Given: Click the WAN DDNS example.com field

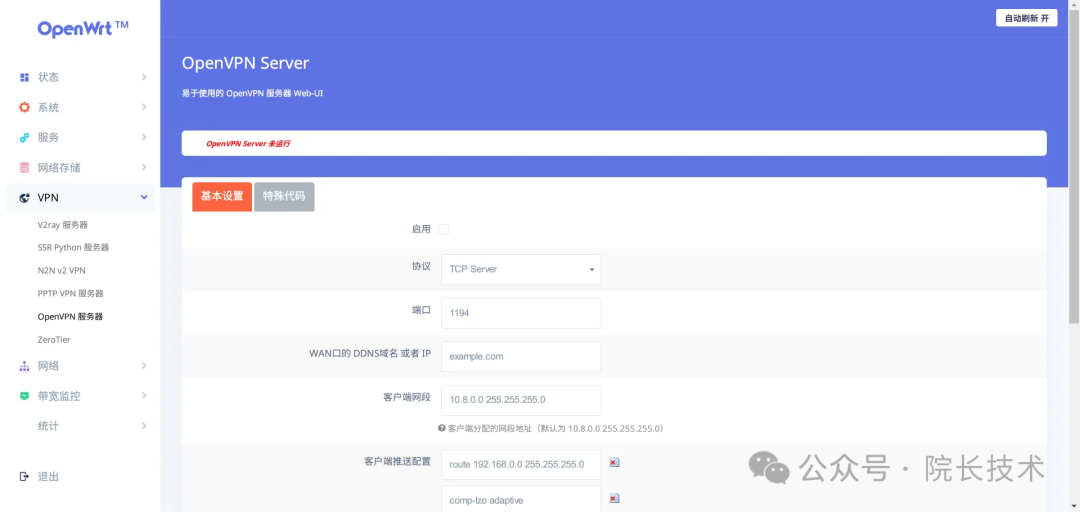Looking at the screenshot, I should click(x=521, y=356).
